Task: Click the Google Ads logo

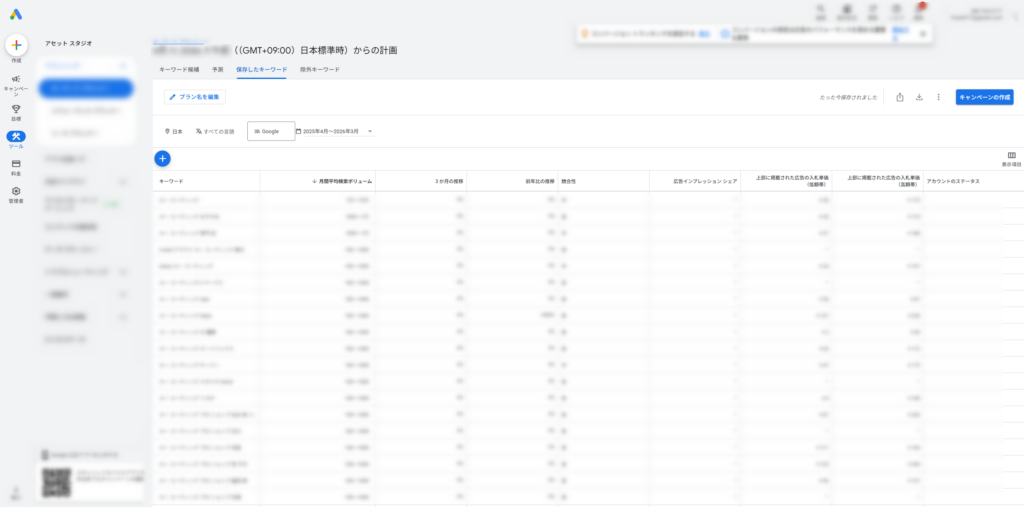Action: (16, 15)
